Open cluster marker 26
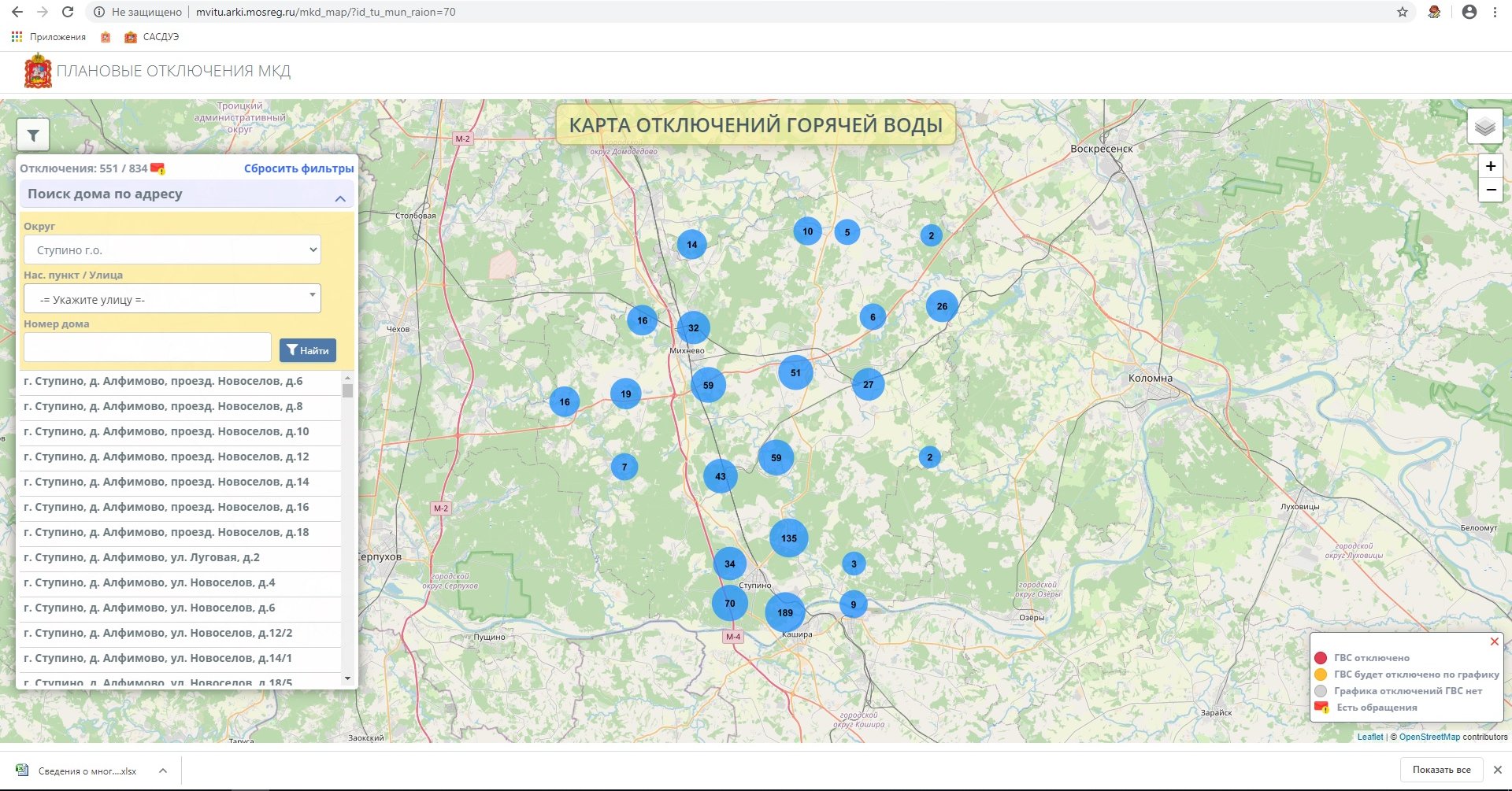Viewport: 1512px width, 791px height. [x=942, y=306]
